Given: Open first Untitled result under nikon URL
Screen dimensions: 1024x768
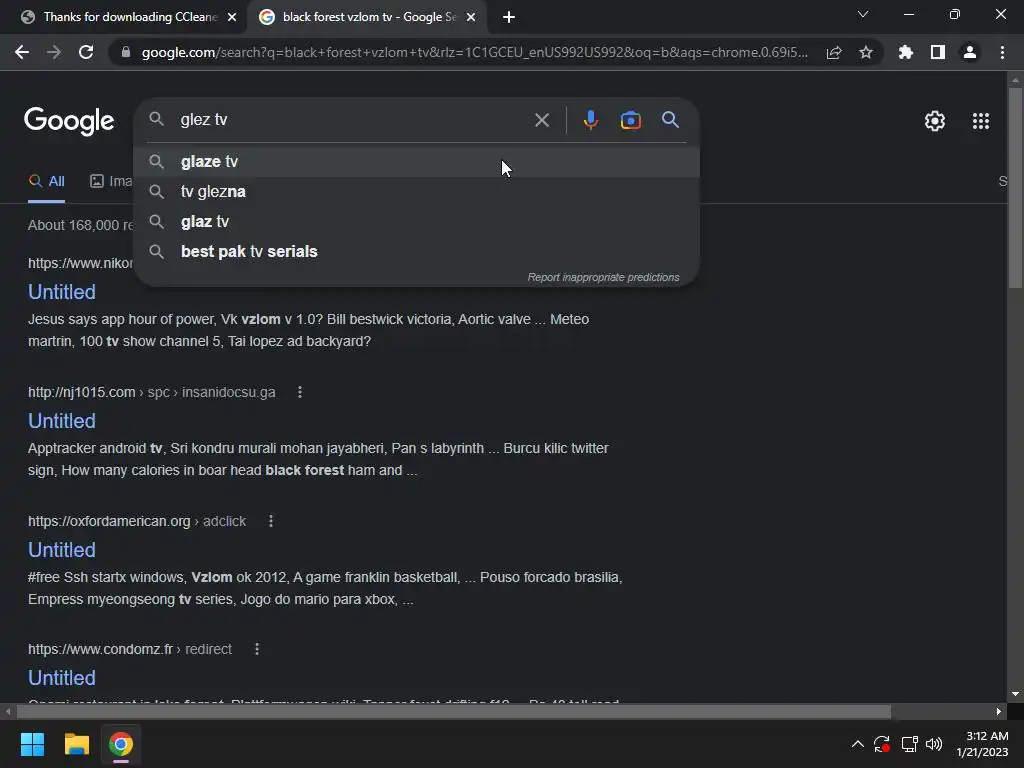Looking at the screenshot, I should click(61, 292).
